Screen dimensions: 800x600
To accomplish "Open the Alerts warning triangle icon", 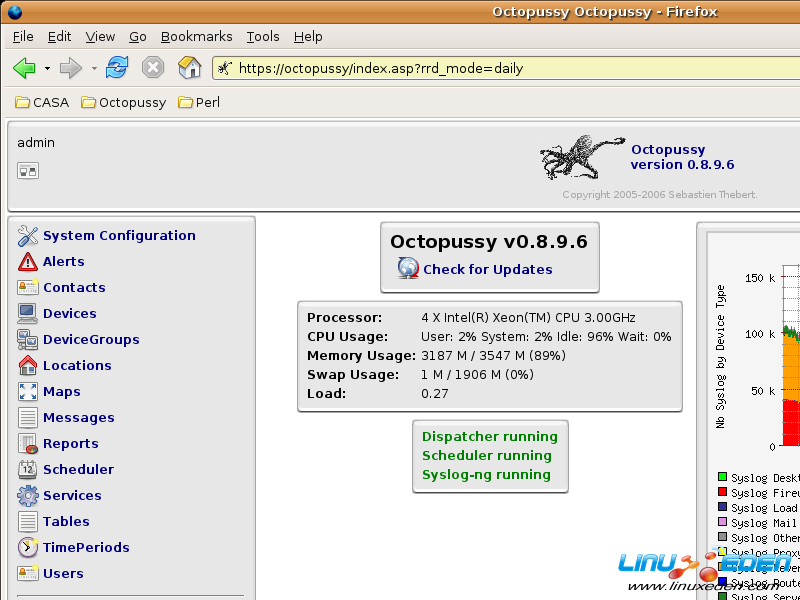I will point(27,262).
